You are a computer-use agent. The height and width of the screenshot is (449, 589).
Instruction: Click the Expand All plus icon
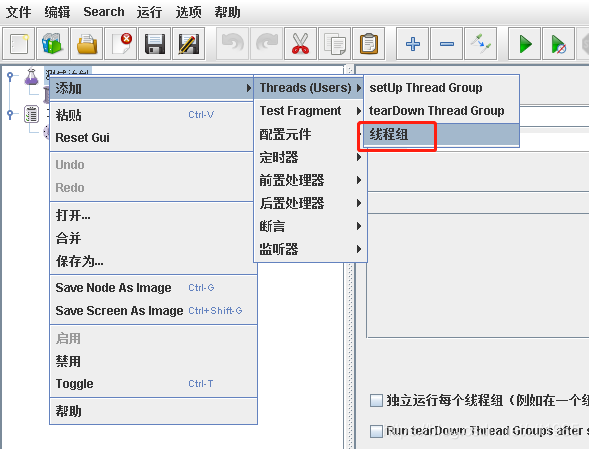point(412,44)
